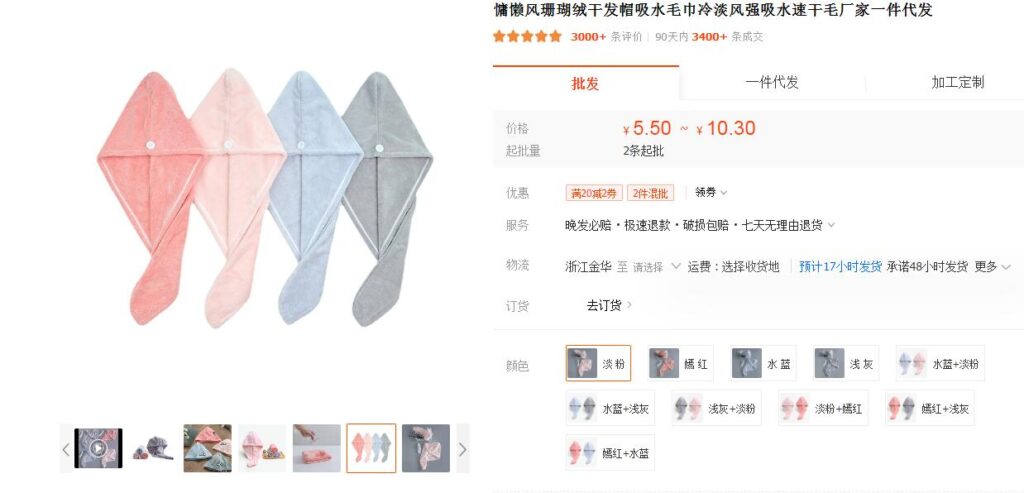Switch to the 一件代发 tab
This screenshot has width=1024, height=493.
point(772,82)
